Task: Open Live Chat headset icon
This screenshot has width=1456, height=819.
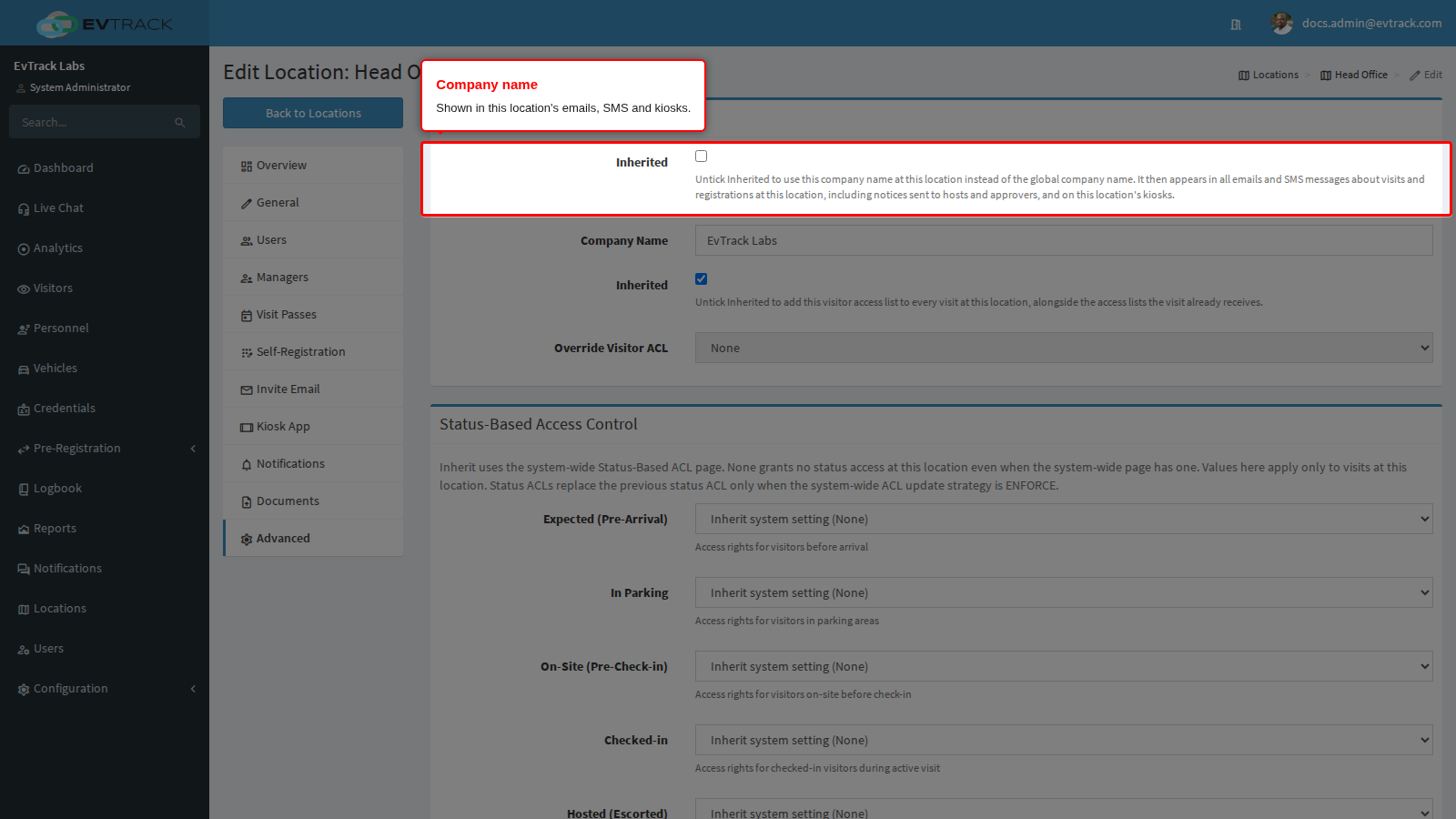Action: [x=24, y=209]
